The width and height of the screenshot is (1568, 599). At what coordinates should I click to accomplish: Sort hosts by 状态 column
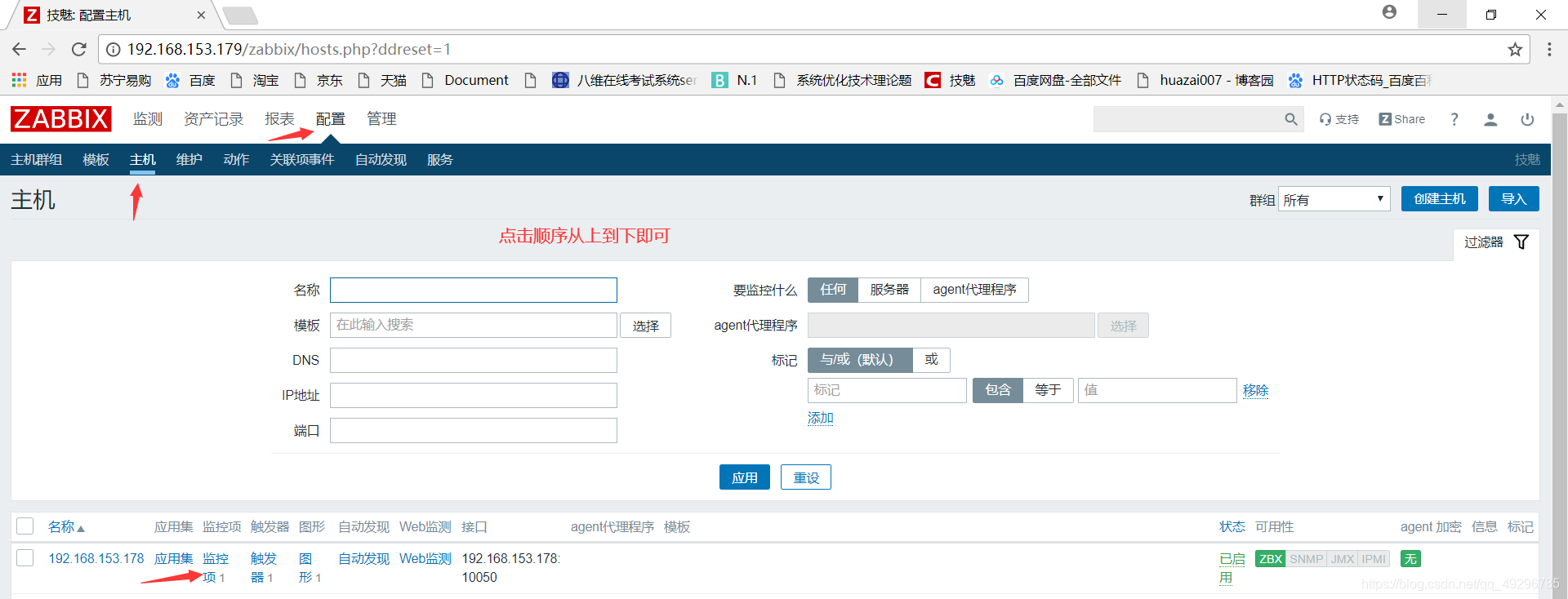1232,527
